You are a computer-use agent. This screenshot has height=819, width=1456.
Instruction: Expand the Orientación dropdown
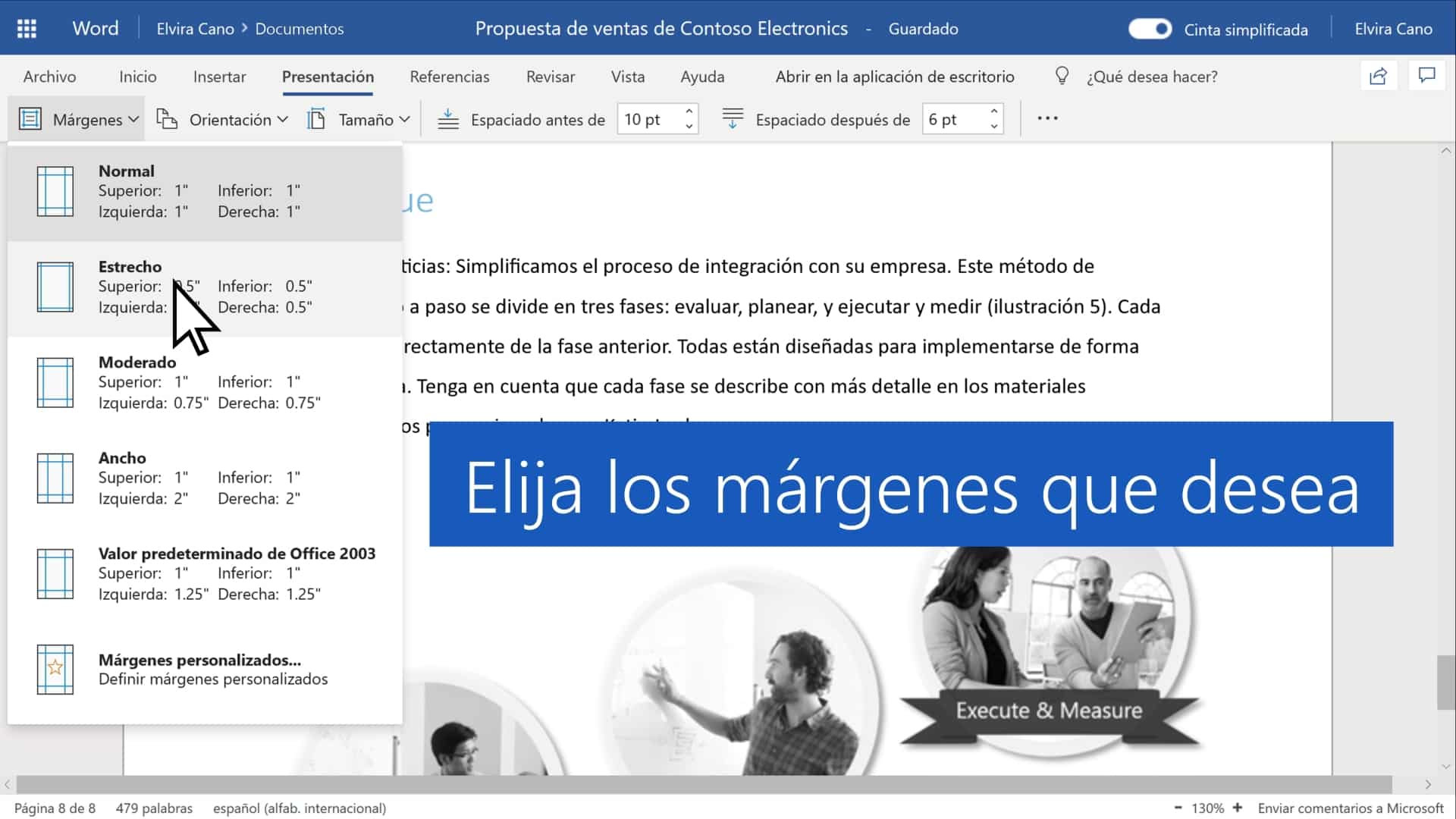(223, 119)
